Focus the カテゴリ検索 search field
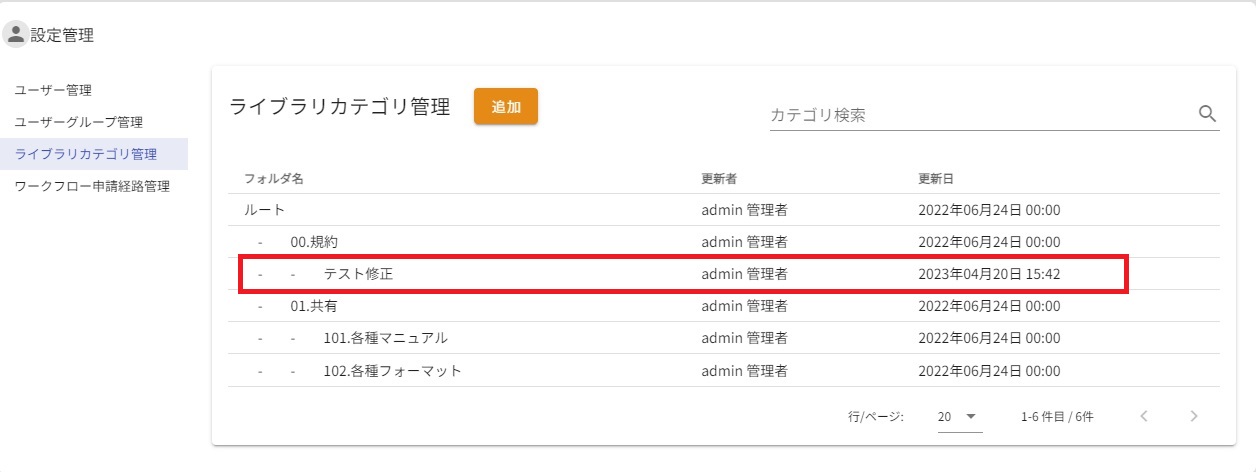The image size is (1256, 472). tap(980, 115)
